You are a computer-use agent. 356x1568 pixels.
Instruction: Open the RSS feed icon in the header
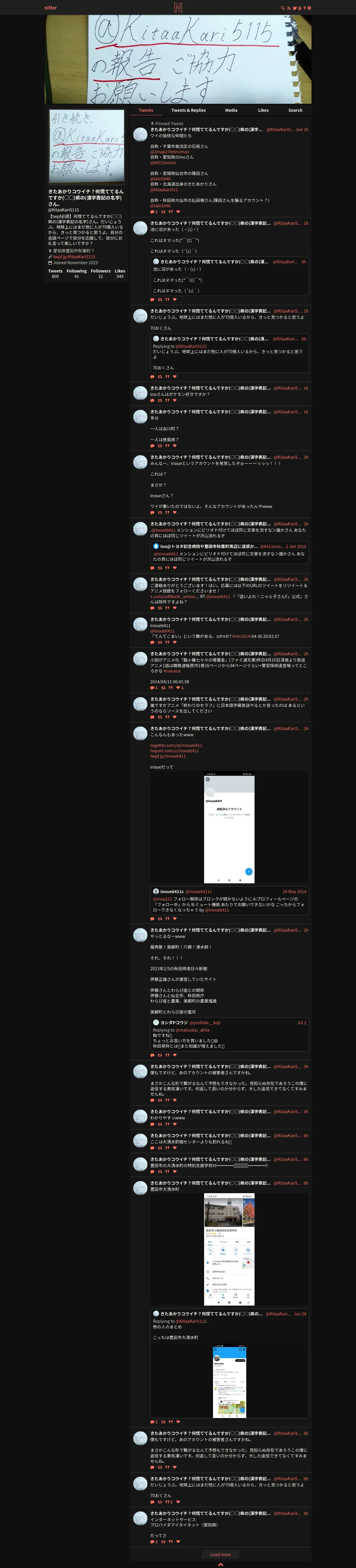pos(288,8)
